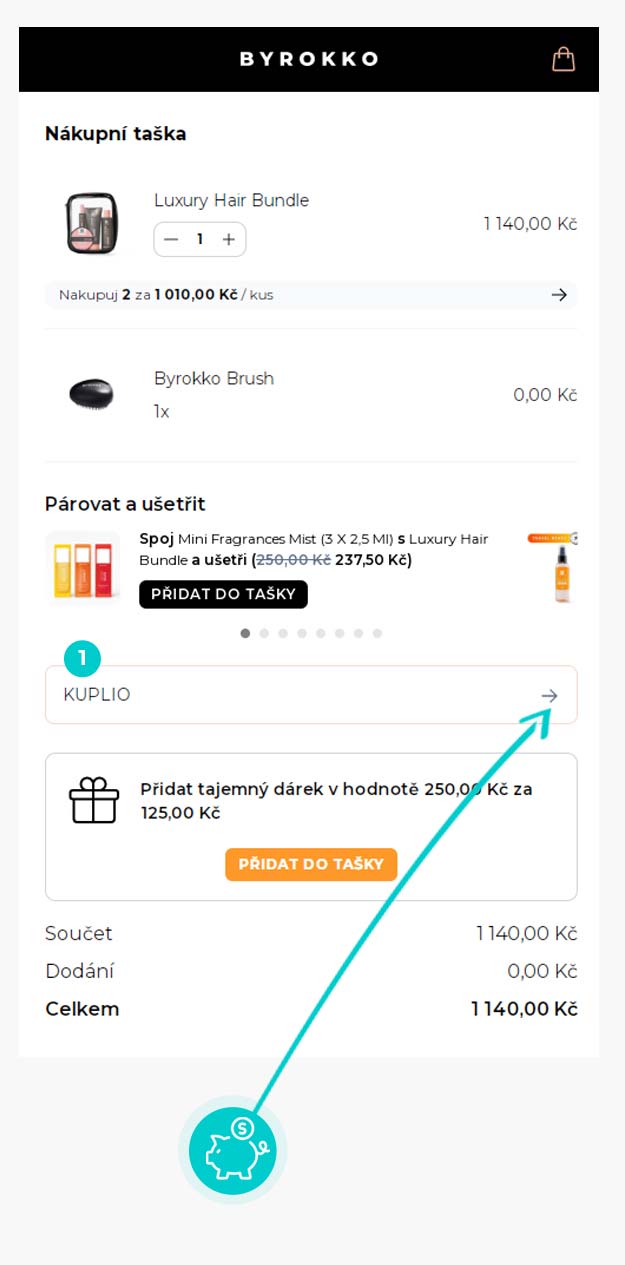Click the gift box icon
This screenshot has height=1265, width=625.
click(93, 801)
